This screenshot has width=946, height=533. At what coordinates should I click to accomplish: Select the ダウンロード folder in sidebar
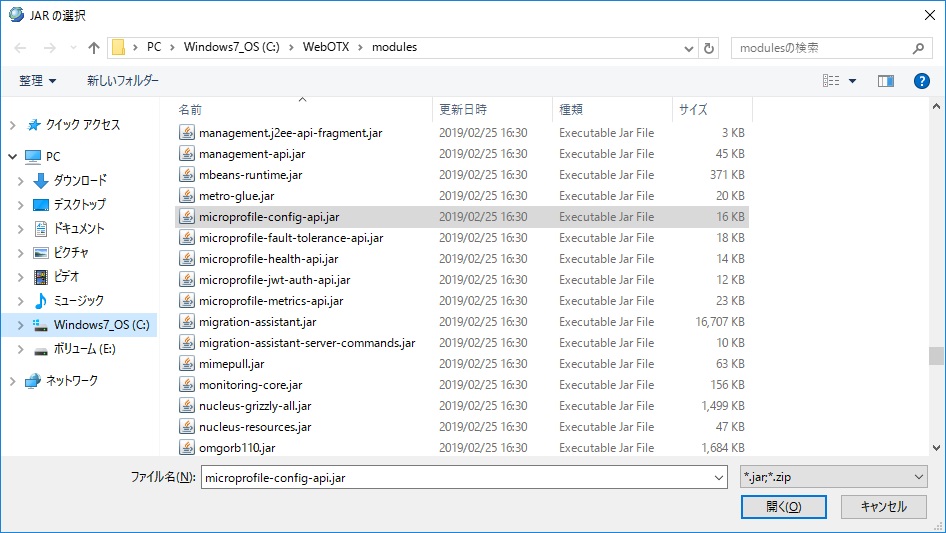click(80, 180)
